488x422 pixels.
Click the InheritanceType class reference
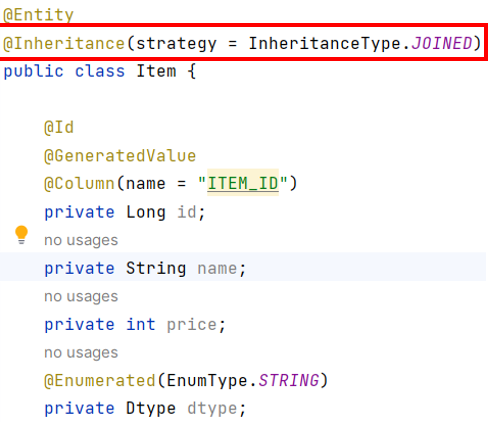tap(325, 44)
